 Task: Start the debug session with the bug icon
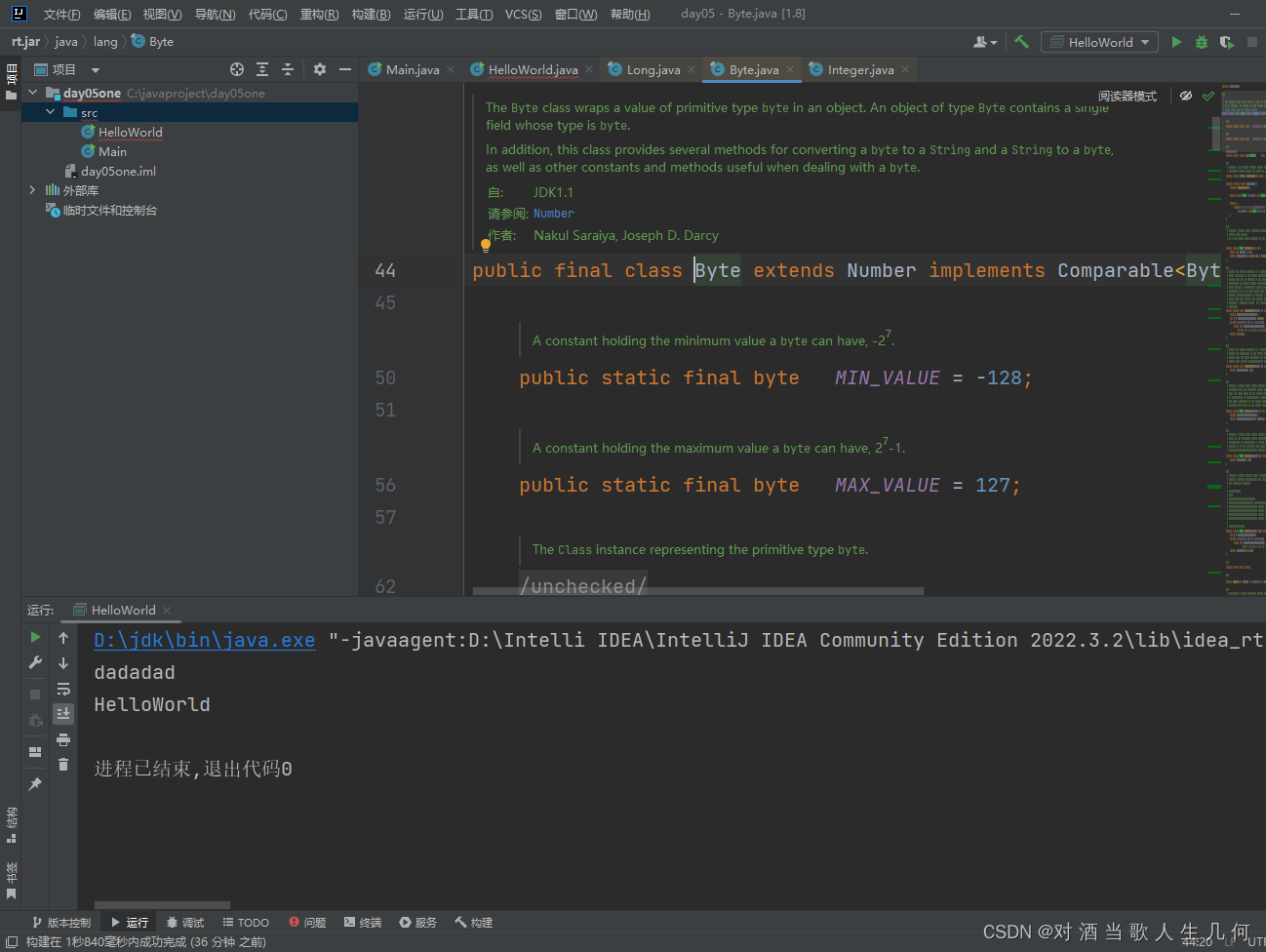1202,42
